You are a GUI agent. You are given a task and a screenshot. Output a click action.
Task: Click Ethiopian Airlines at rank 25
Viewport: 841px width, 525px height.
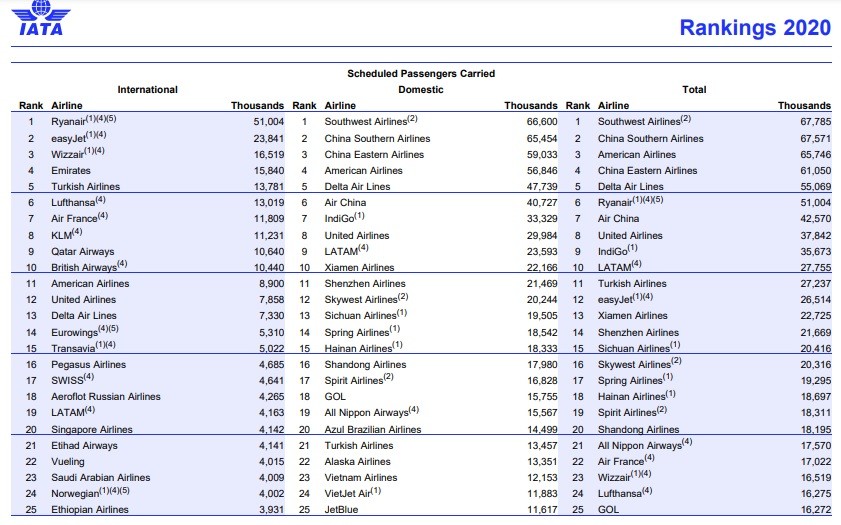[x=90, y=510]
